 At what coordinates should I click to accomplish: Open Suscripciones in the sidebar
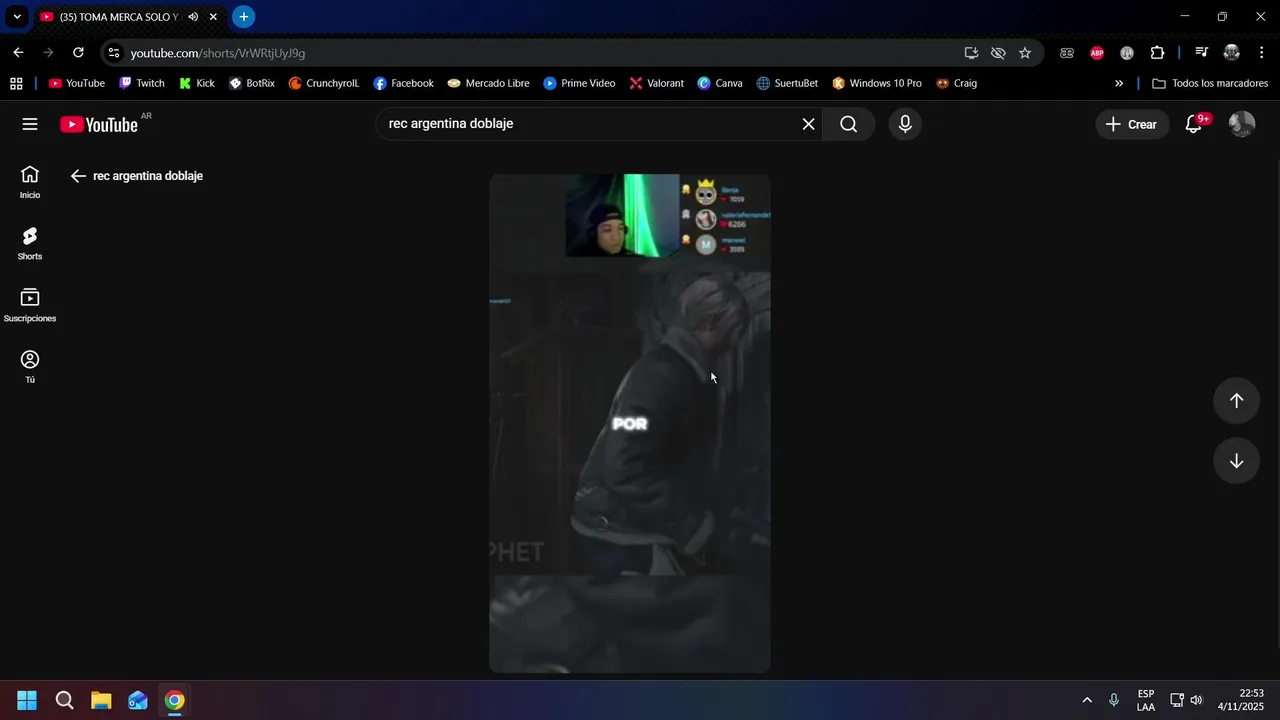pos(30,306)
